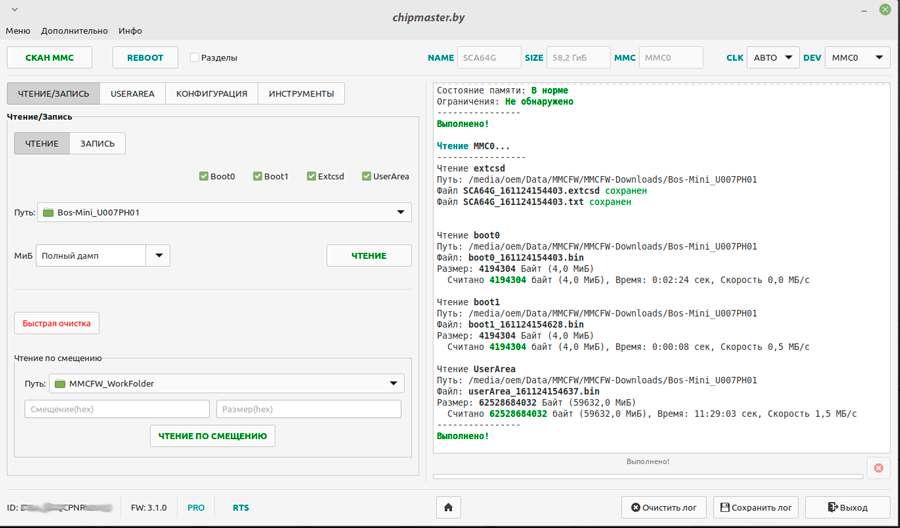Click the Выход button
The height and width of the screenshot is (528, 900).
click(848, 507)
